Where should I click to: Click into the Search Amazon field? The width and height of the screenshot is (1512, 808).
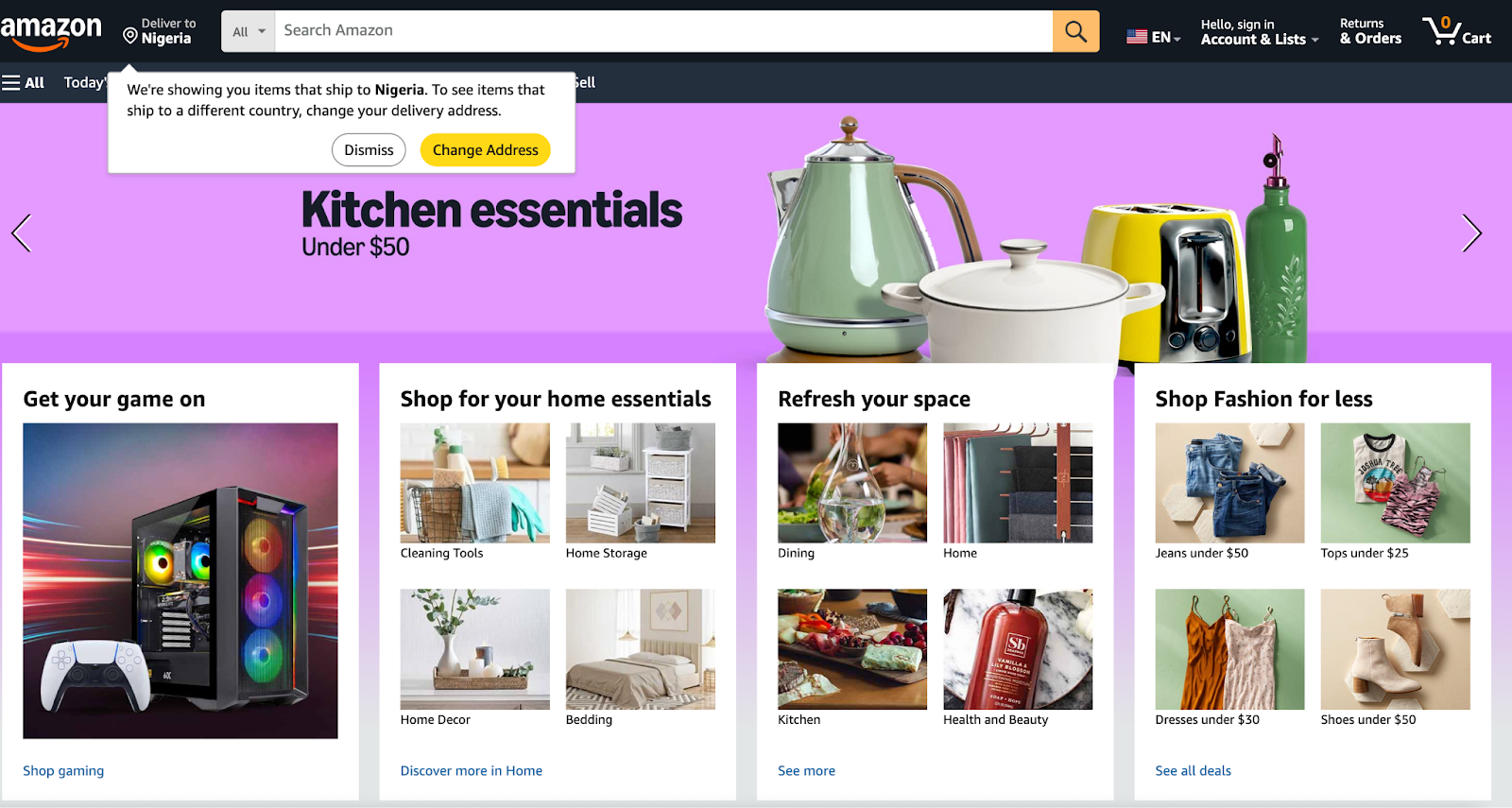(x=663, y=31)
